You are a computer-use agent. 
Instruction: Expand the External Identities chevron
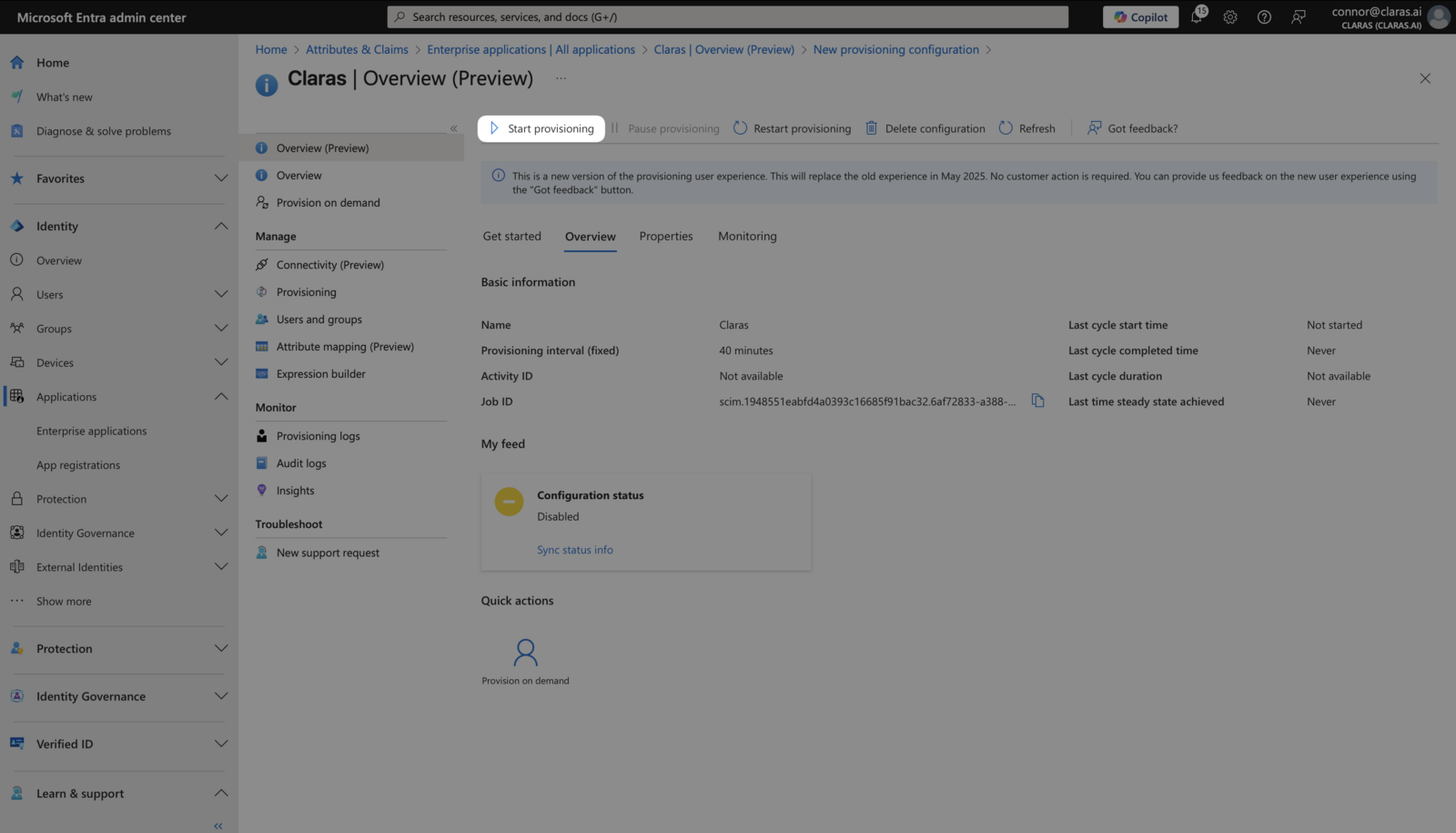[221, 566]
